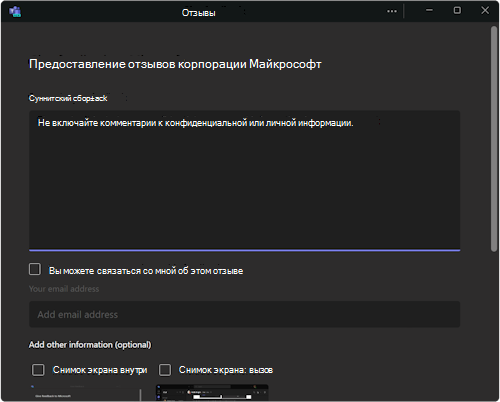Click the call screenshot thumbnail preview

(212, 393)
